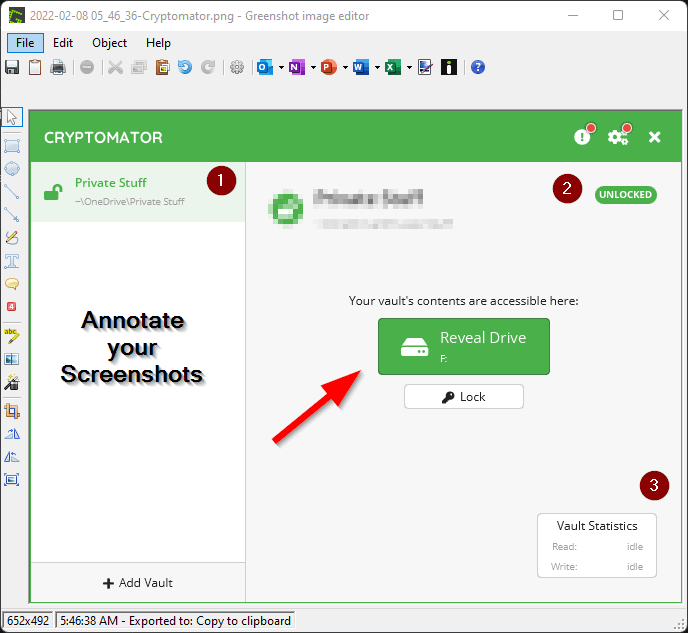Select the Add counter tool
Viewport: 688px width, 633px height.
point(12,307)
